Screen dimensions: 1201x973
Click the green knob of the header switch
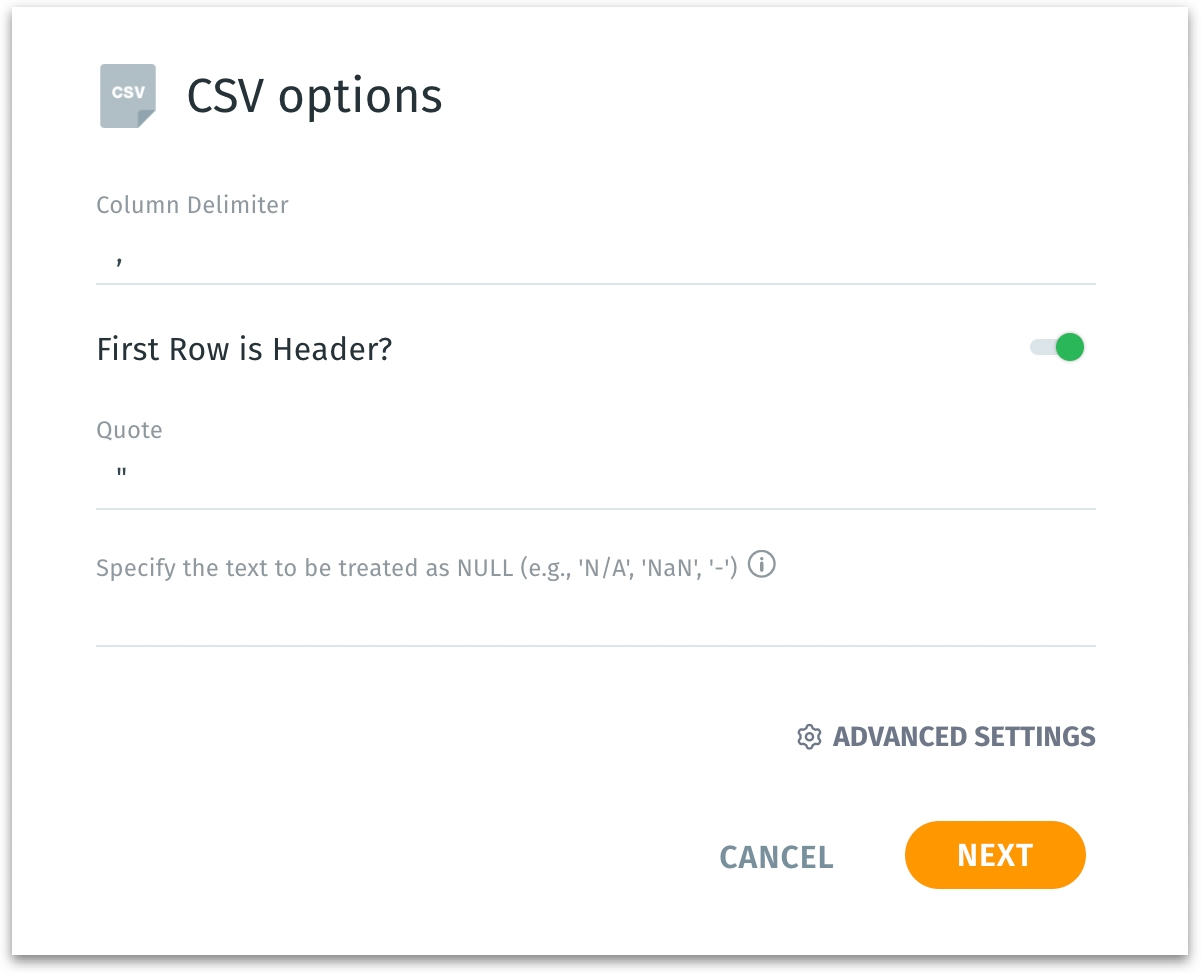point(1070,348)
